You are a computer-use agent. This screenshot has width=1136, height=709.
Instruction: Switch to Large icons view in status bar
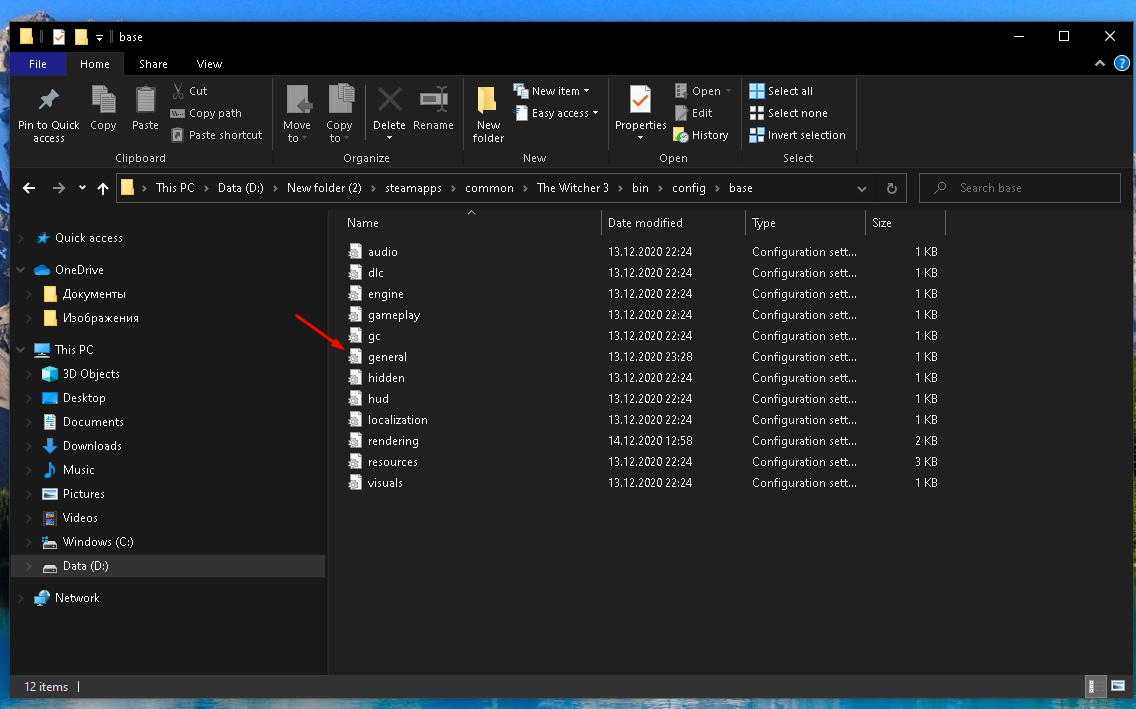1118,686
